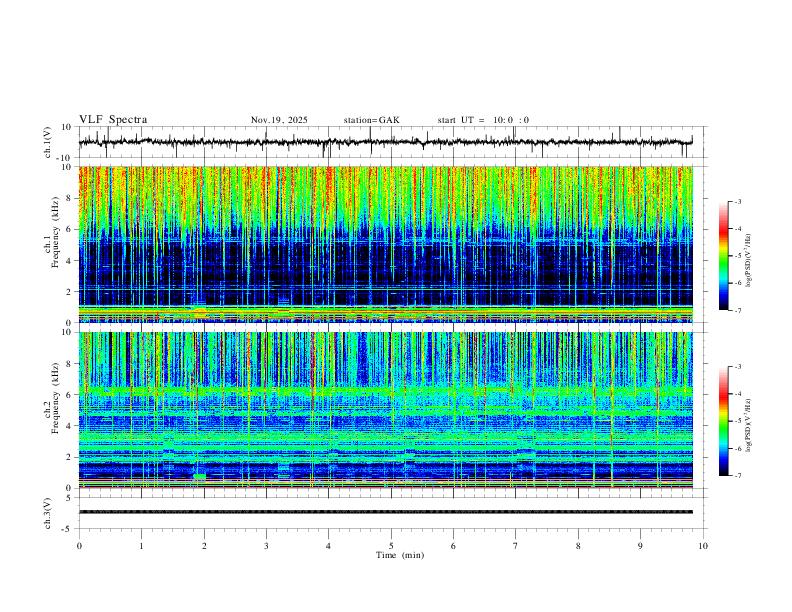Click the '-5' tick on upper colorbar
Image resolution: width=792 pixels, height=612 pixels.
pyautogui.click(x=737, y=256)
